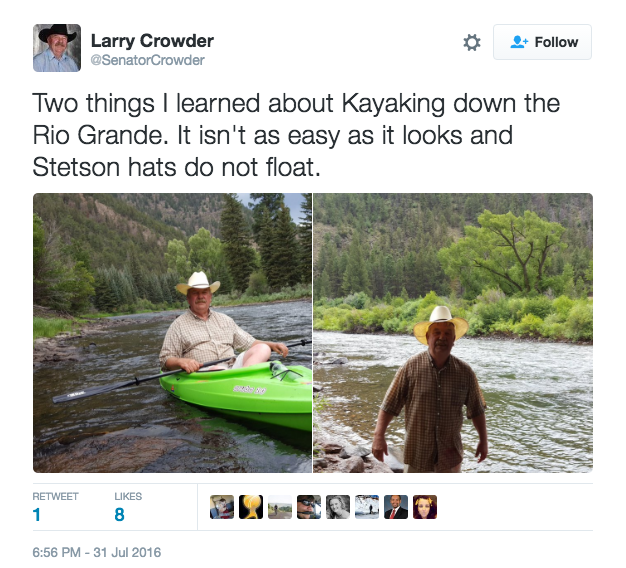
Task: Open the liker avatar showing a road
Action: click(x=280, y=507)
